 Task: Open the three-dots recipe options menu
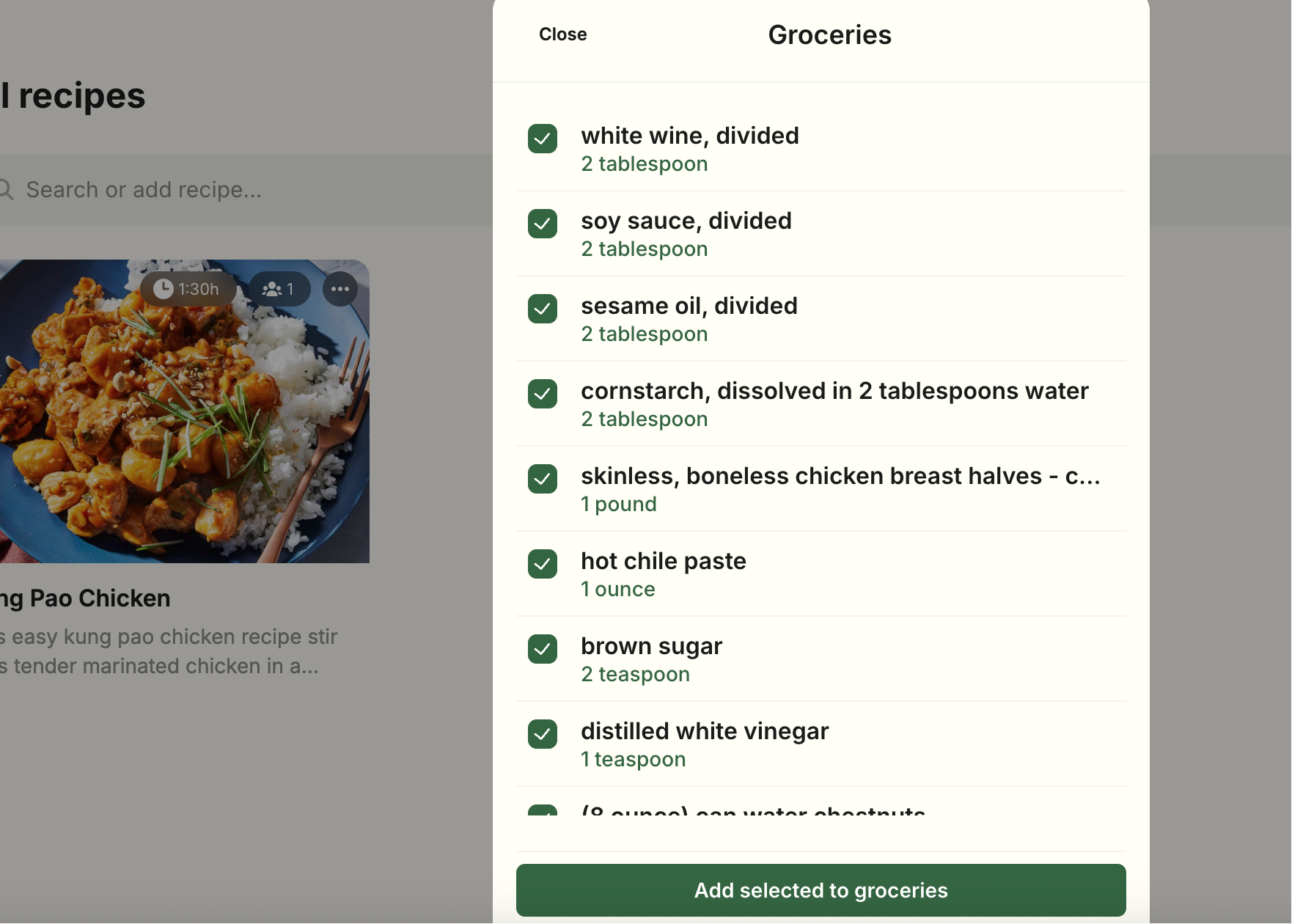click(340, 289)
